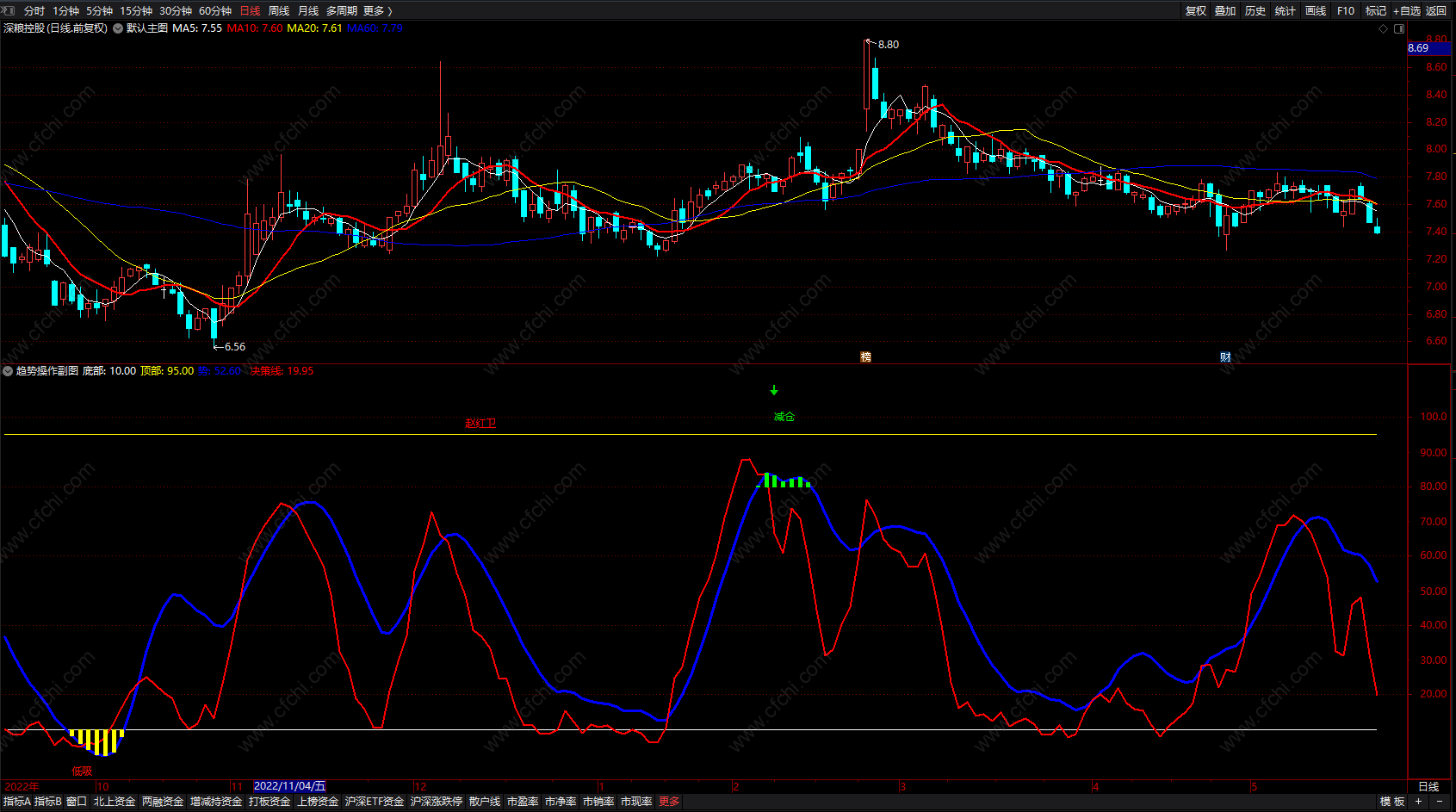The image size is (1456, 812).
Task: Click the MA10: 7.60 value label
Action: click(254, 28)
